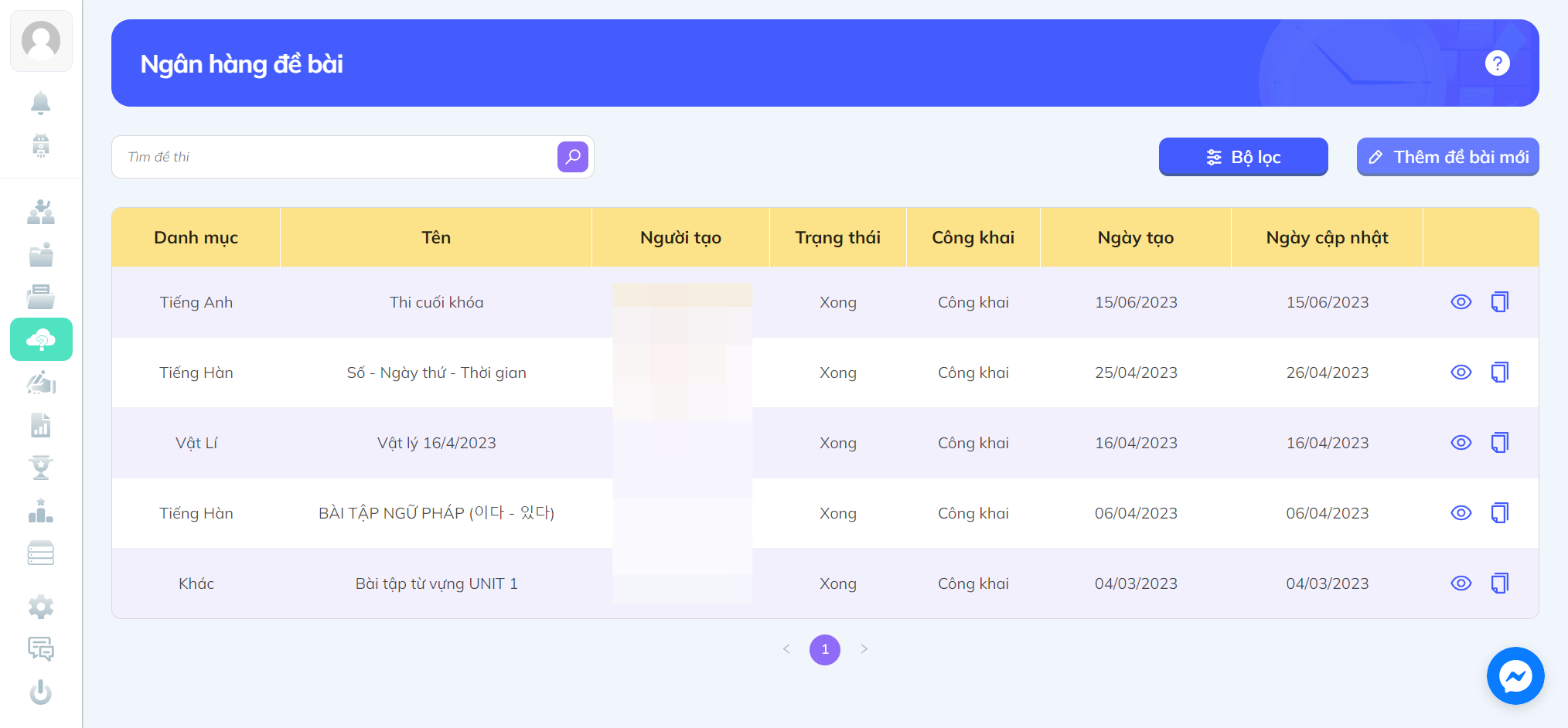Click the Trạng thái column header
This screenshot has height=728, width=1568.
click(x=838, y=237)
